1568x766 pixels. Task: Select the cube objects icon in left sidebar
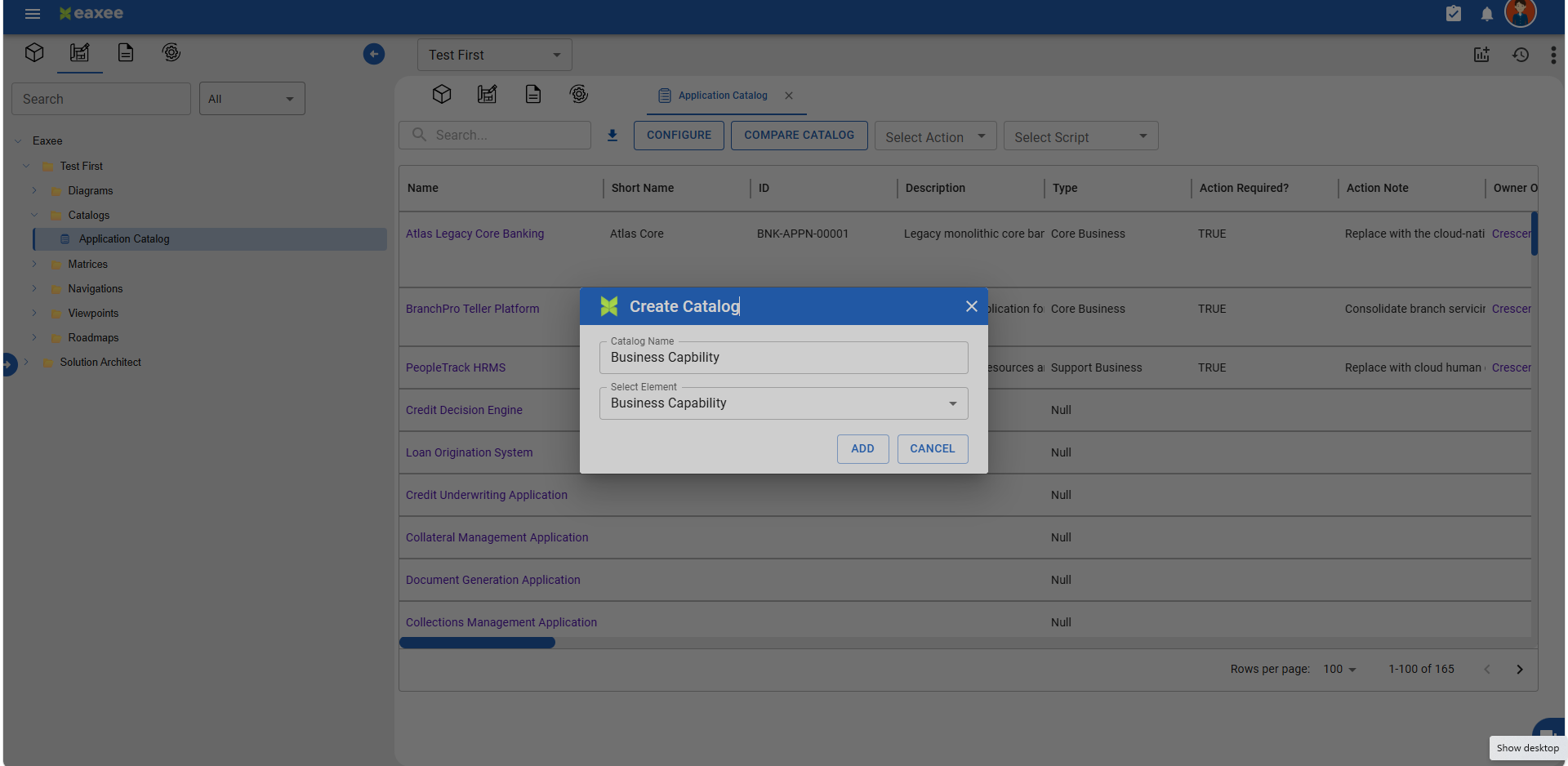point(34,53)
